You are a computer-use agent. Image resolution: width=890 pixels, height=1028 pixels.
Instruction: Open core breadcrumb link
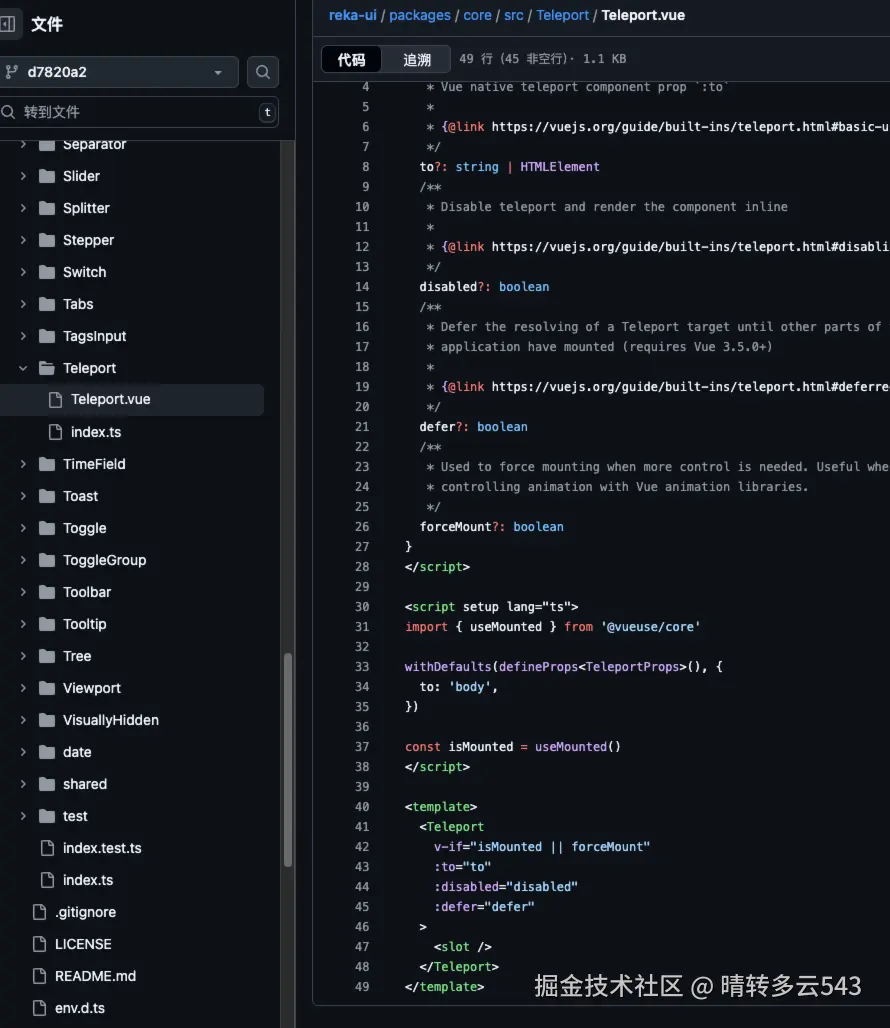point(477,15)
